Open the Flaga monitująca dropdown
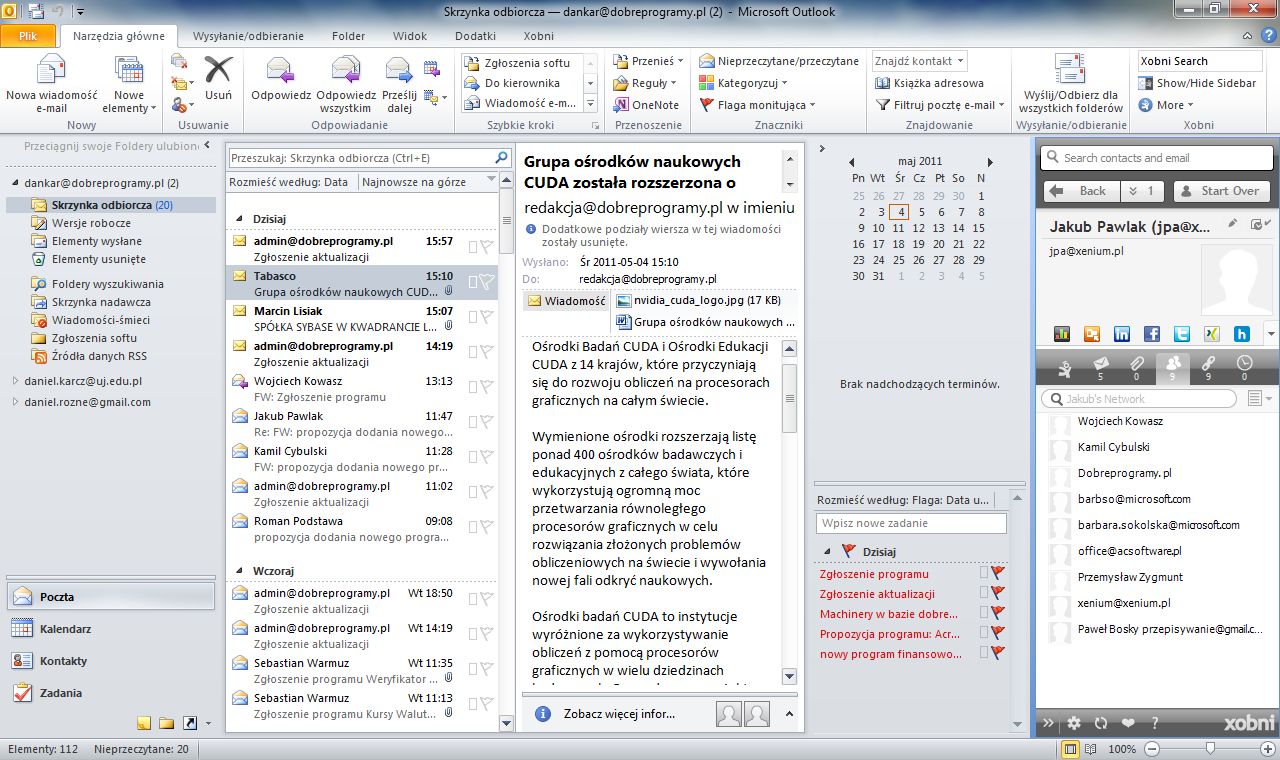Screen dimensions: 1280x760 click(x=757, y=105)
